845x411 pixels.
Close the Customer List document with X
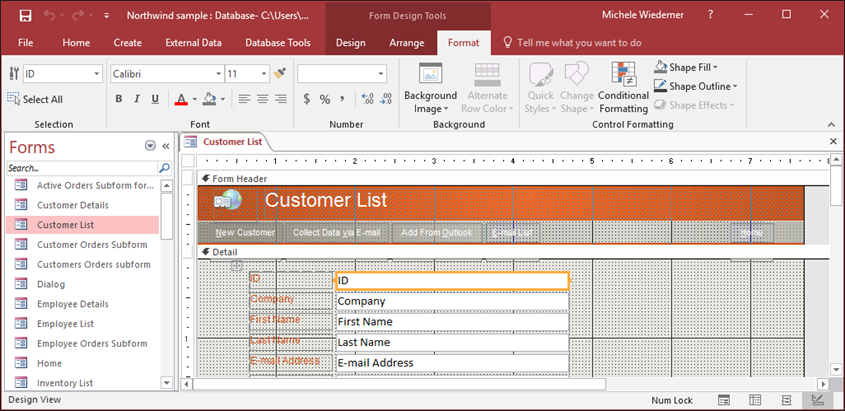(x=833, y=141)
